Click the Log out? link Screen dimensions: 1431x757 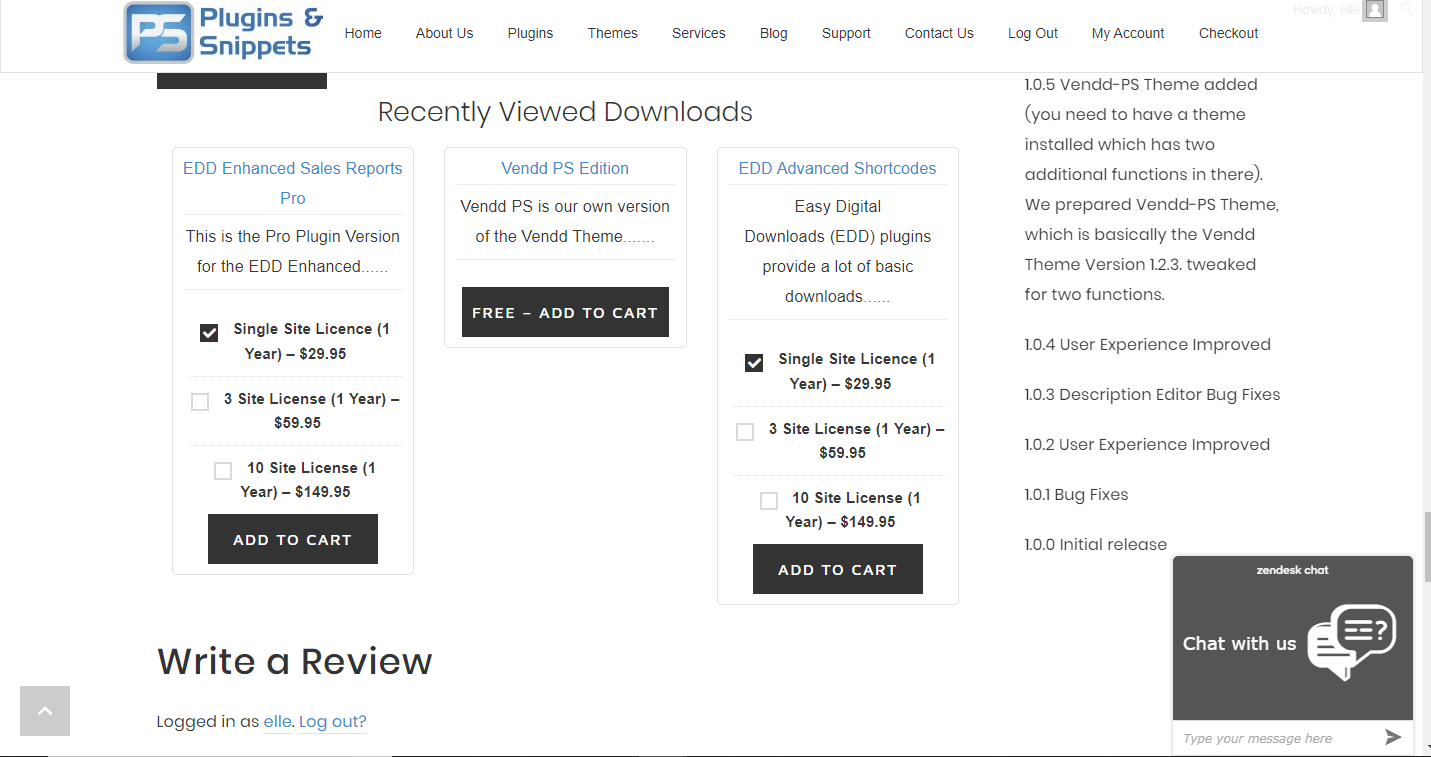(x=333, y=721)
